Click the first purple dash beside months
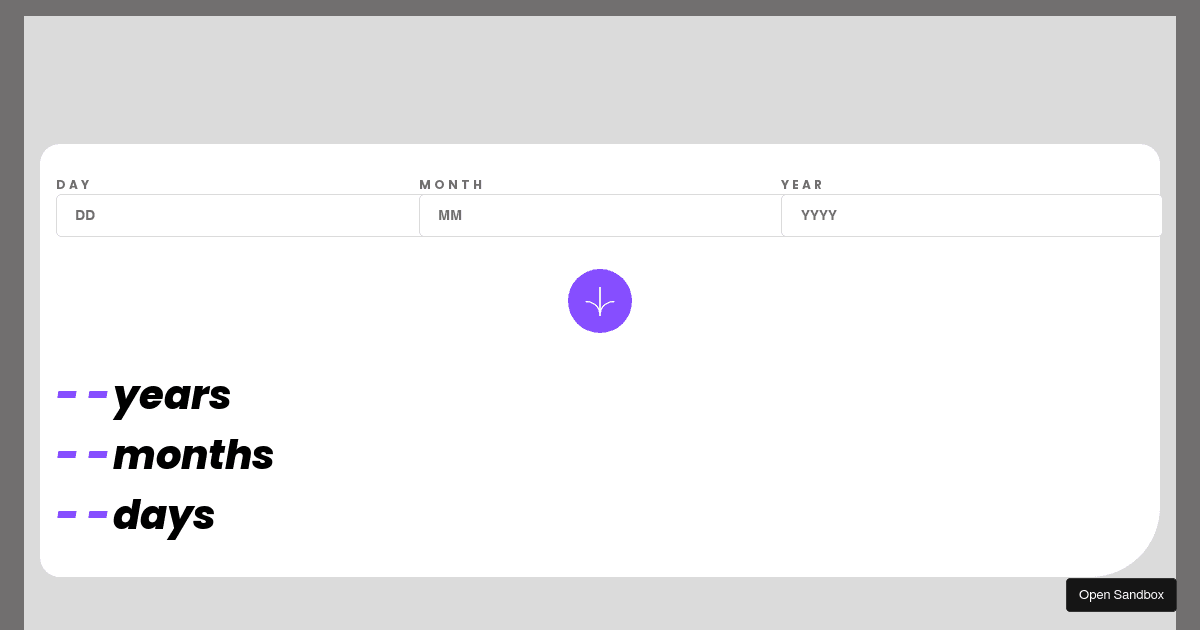1200x630 pixels. point(67,455)
